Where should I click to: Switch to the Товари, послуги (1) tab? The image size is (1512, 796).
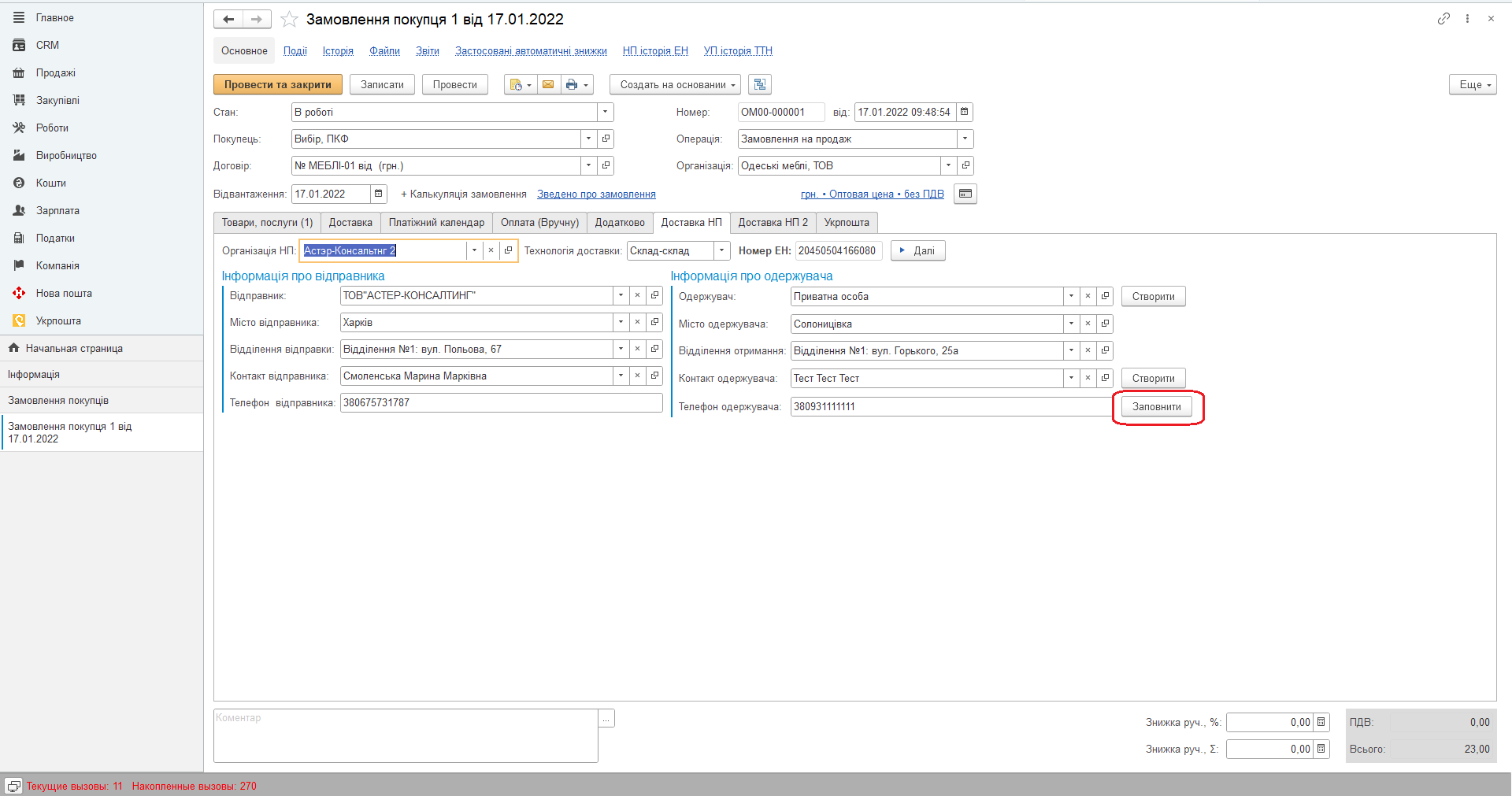click(267, 223)
